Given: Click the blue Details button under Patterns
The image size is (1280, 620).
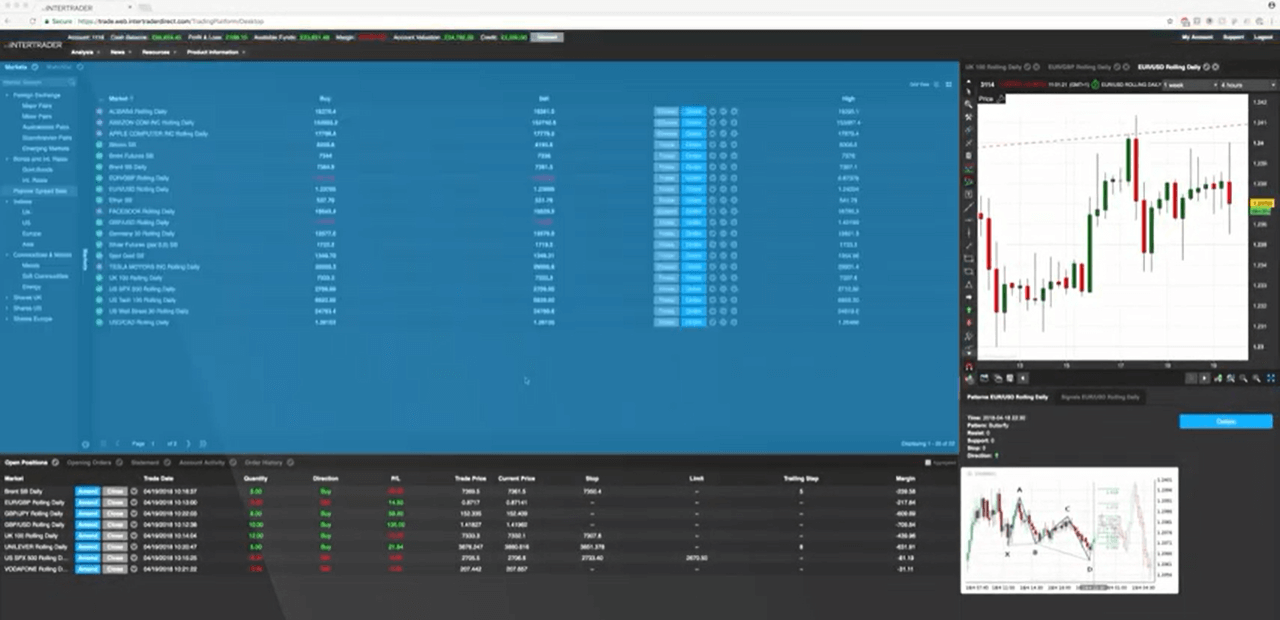Looking at the screenshot, I should [x=1226, y=421].
